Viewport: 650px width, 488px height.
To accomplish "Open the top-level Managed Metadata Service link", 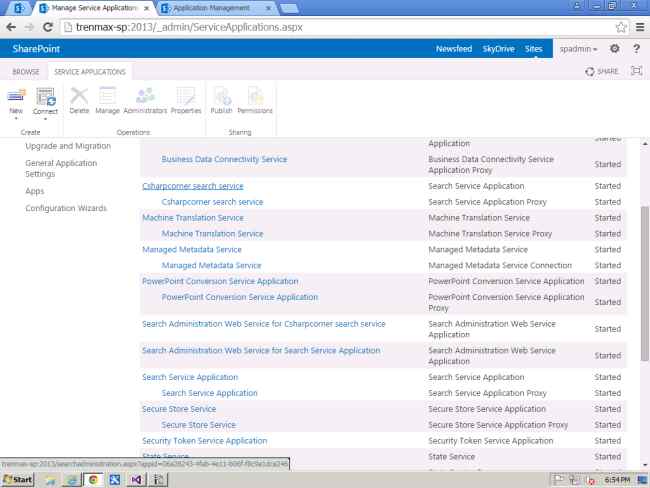I will (x=192, y=250).
